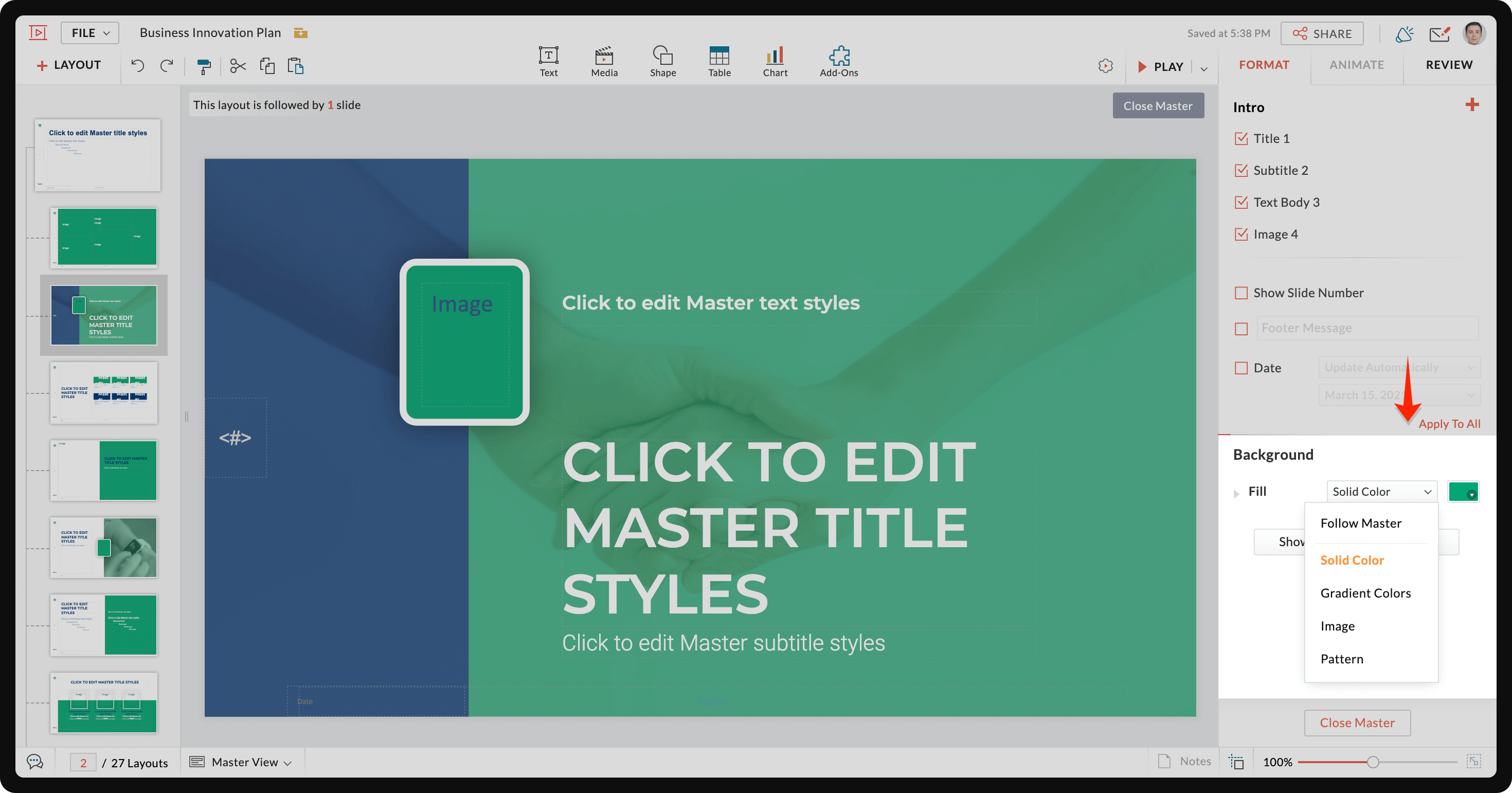Image resolution: width=1512 pixels, height=793 pixels.
Task: Open the FILE menu
Action: (x=89, y=32)
